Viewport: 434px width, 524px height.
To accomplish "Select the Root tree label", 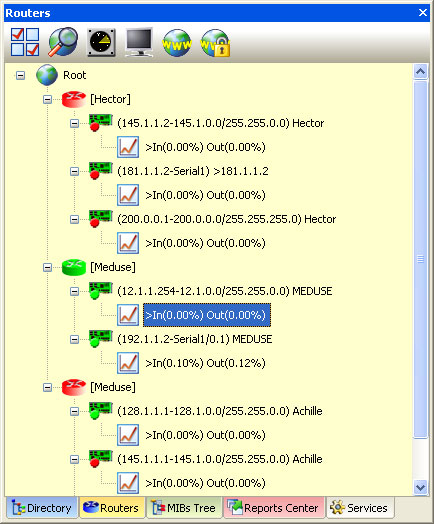I will click(x=75, y=75).
